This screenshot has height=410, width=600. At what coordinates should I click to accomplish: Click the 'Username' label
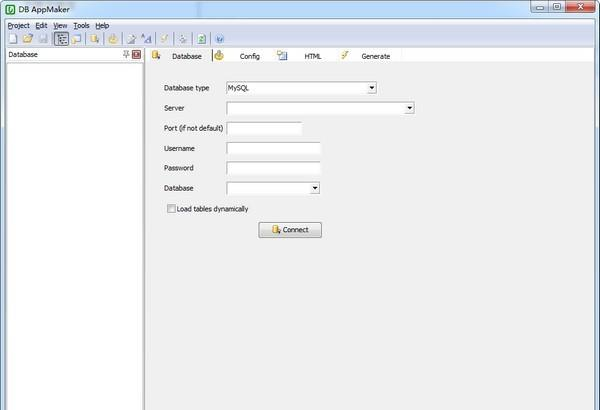tap(179, 149)
